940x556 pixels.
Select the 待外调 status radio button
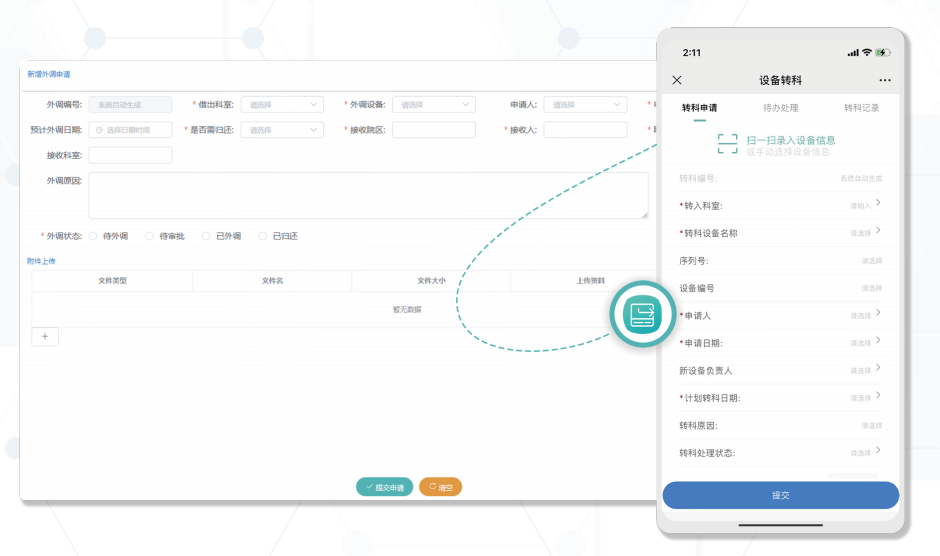(x=93, y=236)
